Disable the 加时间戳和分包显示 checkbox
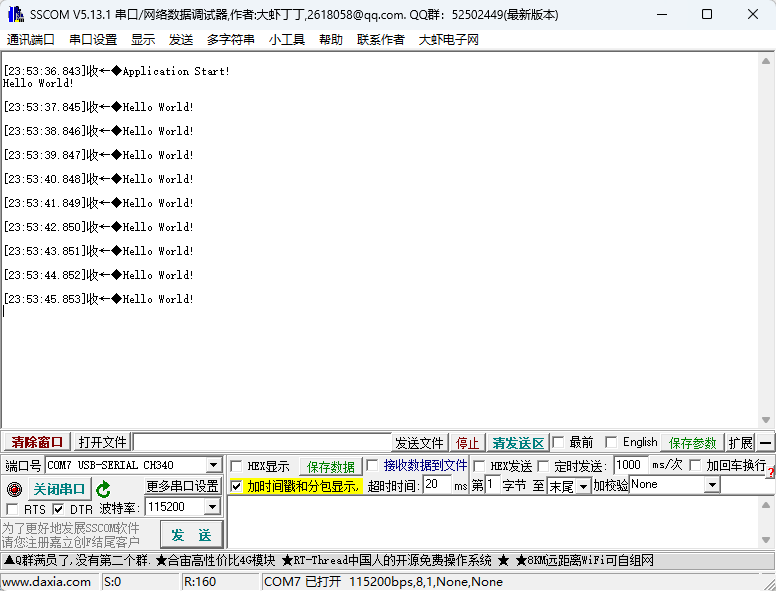 click(236, 486)
